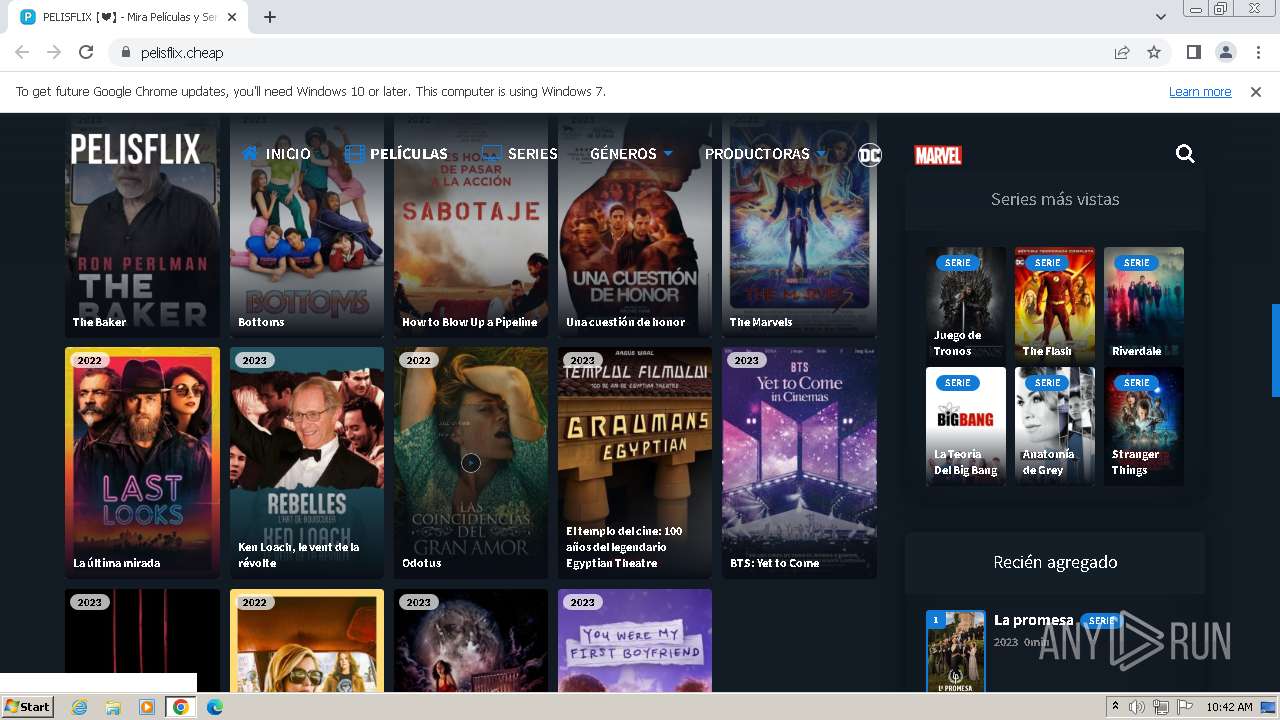Open Ken Loach, le vent de la révolte poster

[307, 463]
